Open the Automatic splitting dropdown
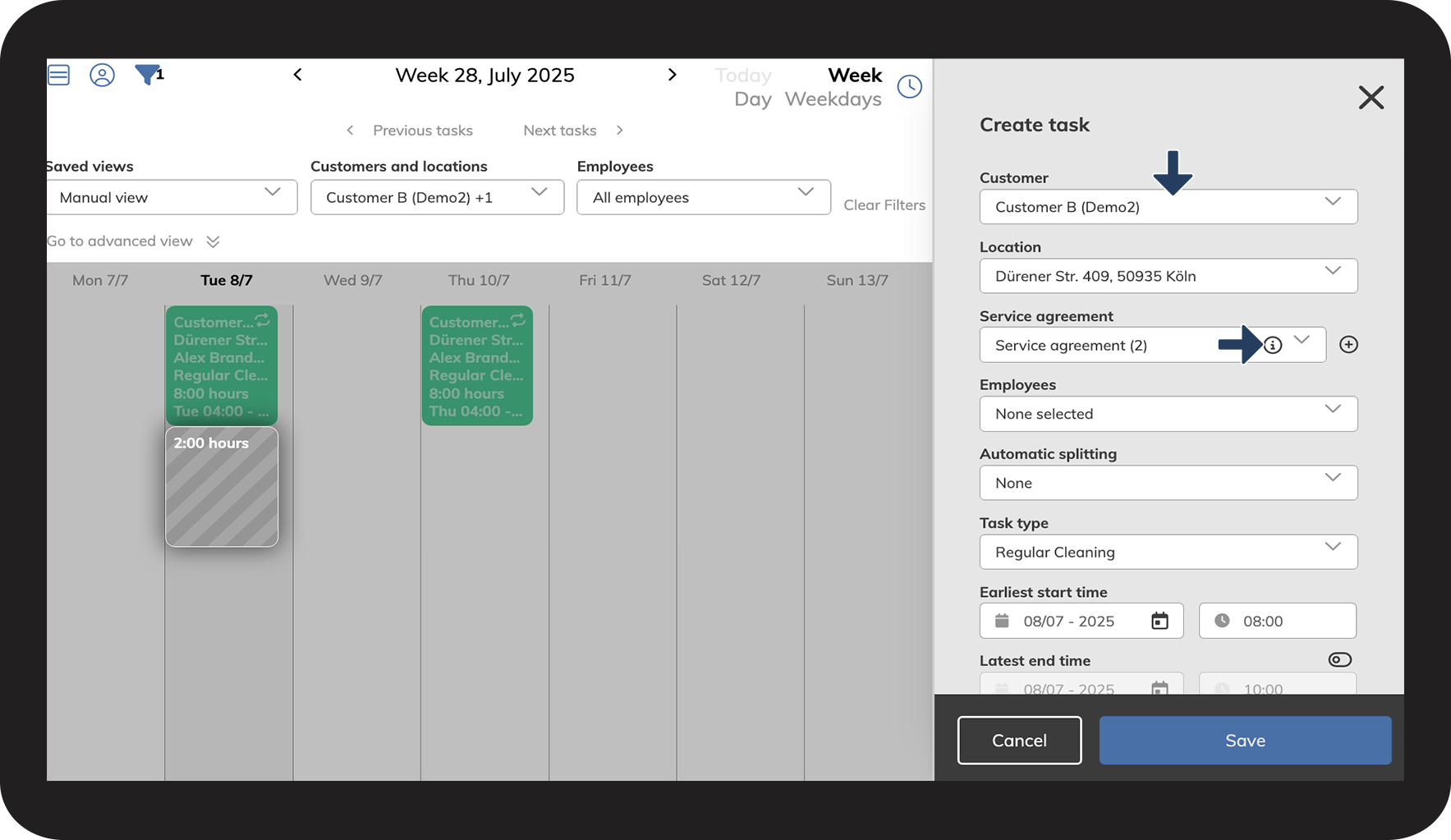 pyautogui.click(x=1169, y=483)
